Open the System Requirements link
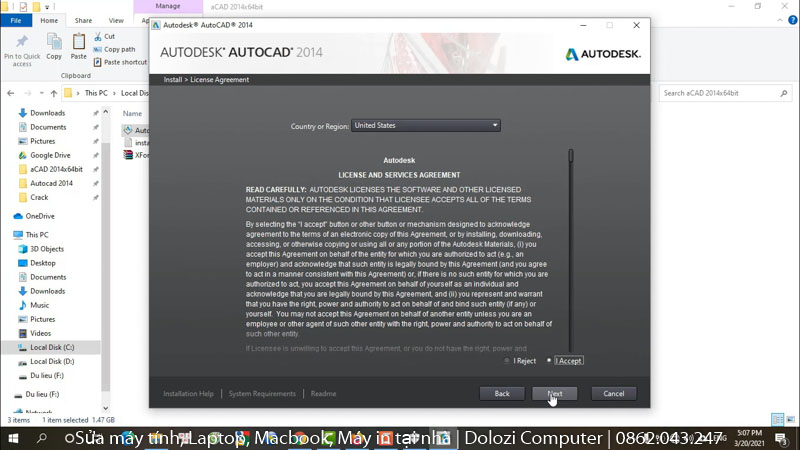This screenshot has height=450, width=800. pos(262,393)
